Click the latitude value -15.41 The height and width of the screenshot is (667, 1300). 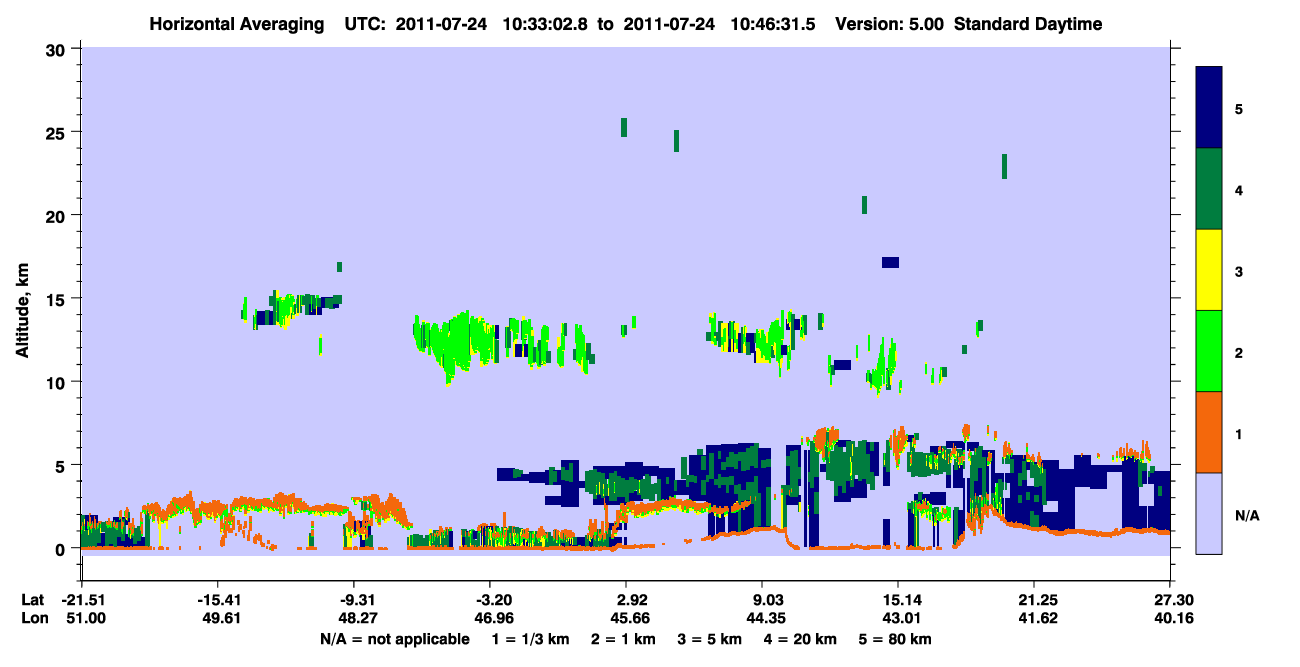coord(217,600)
